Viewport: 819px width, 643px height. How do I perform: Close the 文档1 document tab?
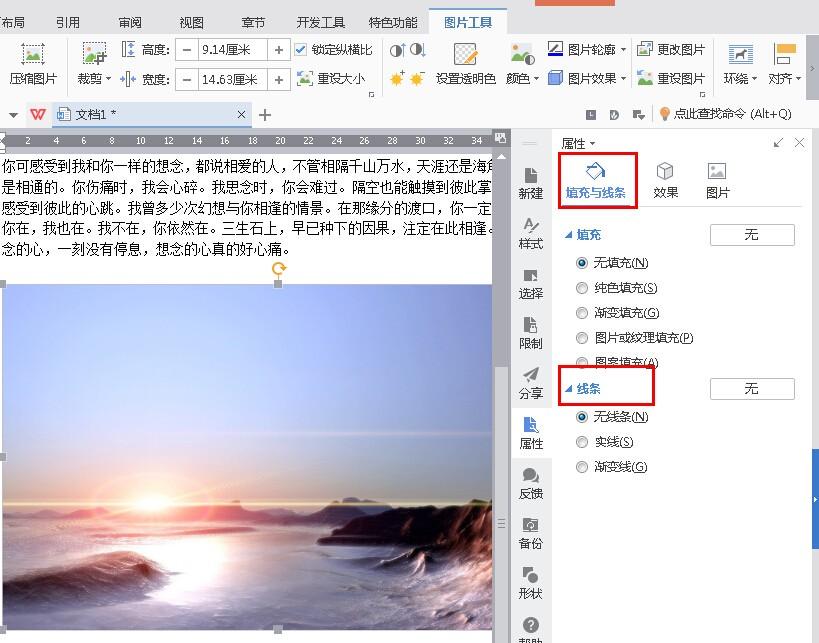click(x=241, y=114)
